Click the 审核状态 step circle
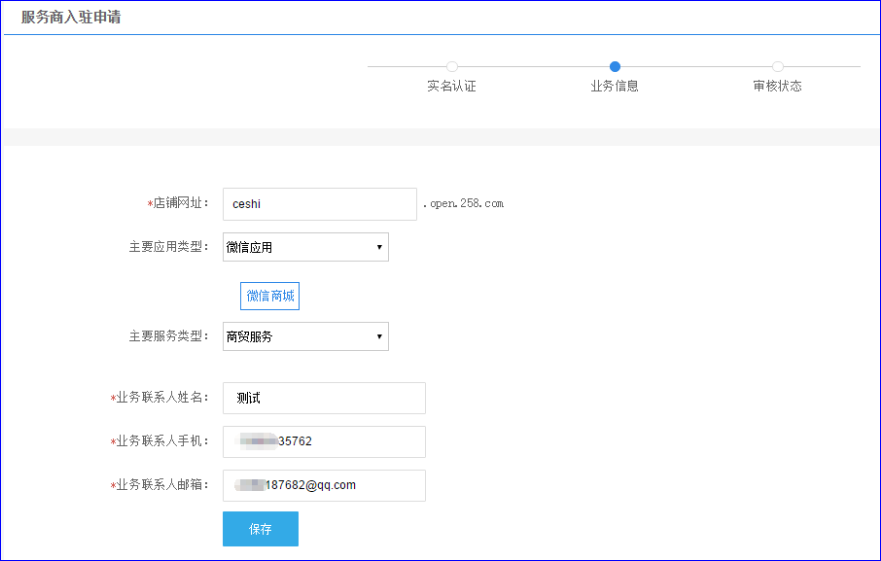881x561 pixels. (x=778, y=66)
